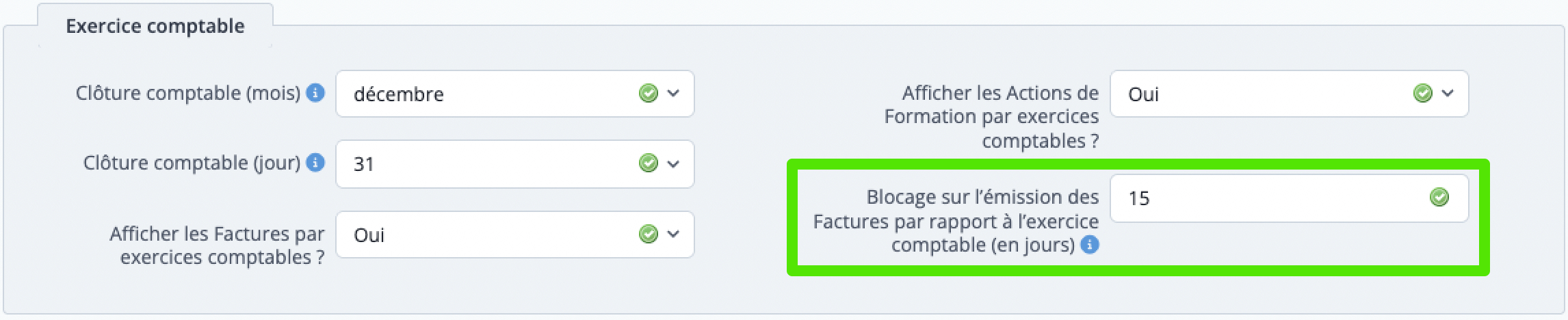Click the Blocage sur l'émission des Factures label

pos(955,221)
